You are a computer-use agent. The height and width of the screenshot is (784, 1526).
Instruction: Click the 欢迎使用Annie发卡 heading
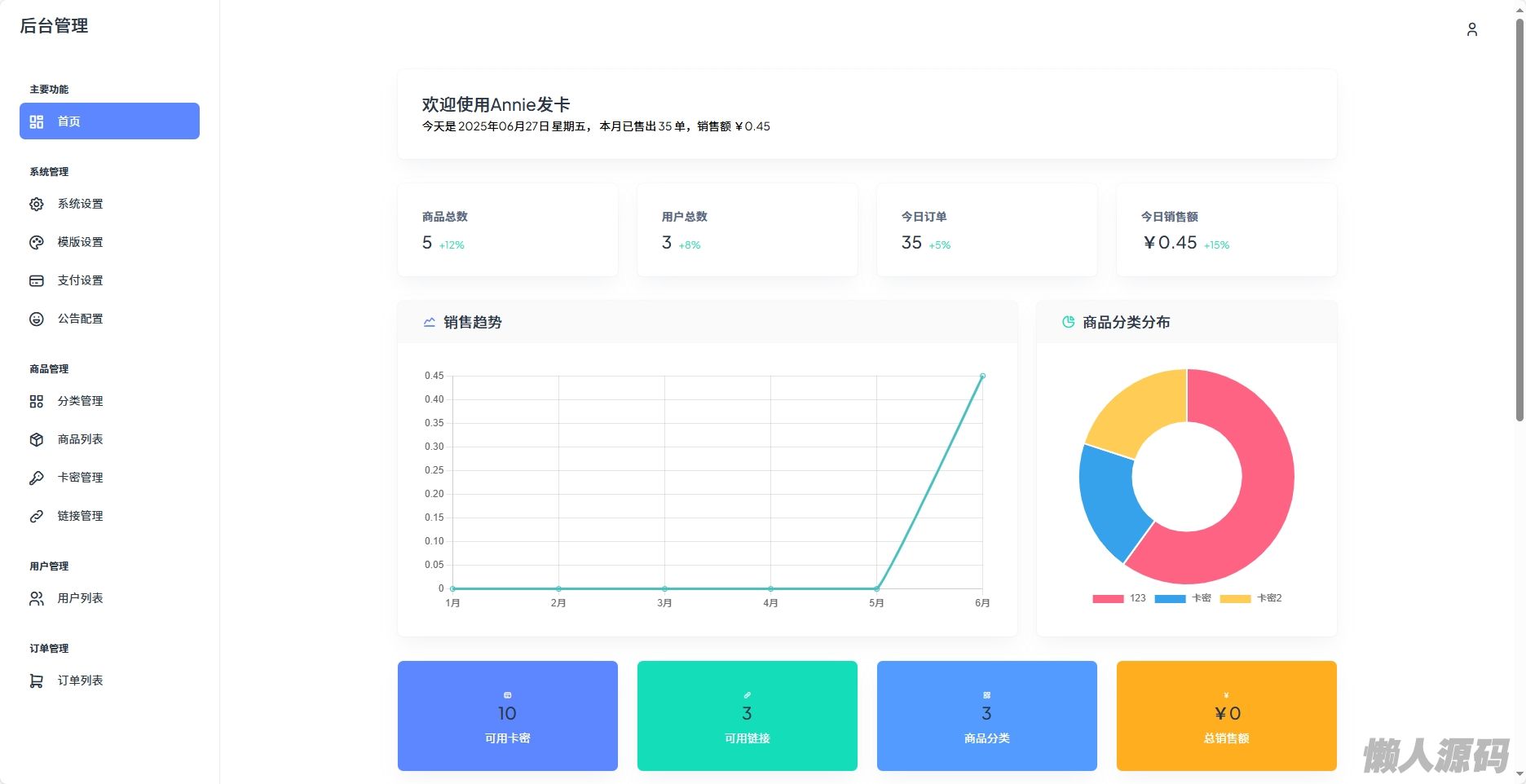(x=496, y=104)
